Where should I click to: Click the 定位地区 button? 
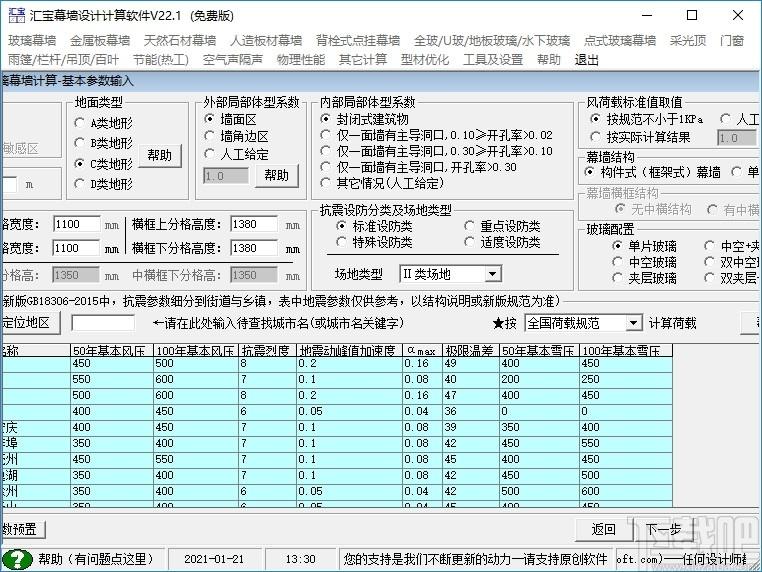coord(30,323)
